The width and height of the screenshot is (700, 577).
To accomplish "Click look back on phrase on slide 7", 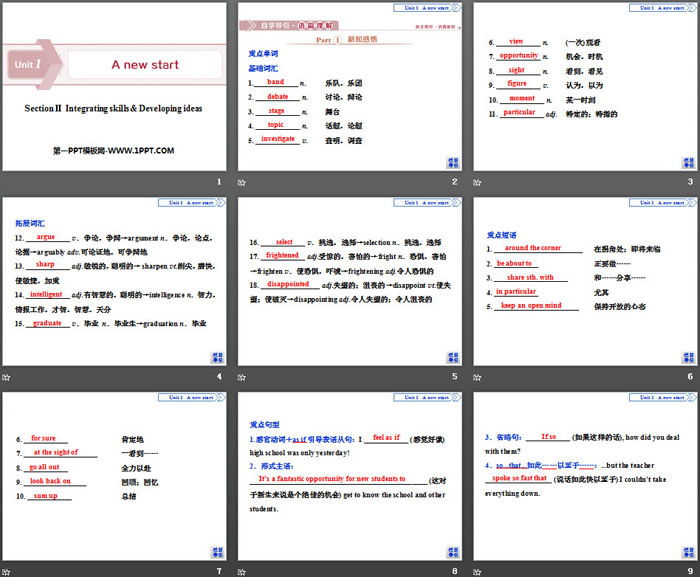I will (x=50, y=481).
